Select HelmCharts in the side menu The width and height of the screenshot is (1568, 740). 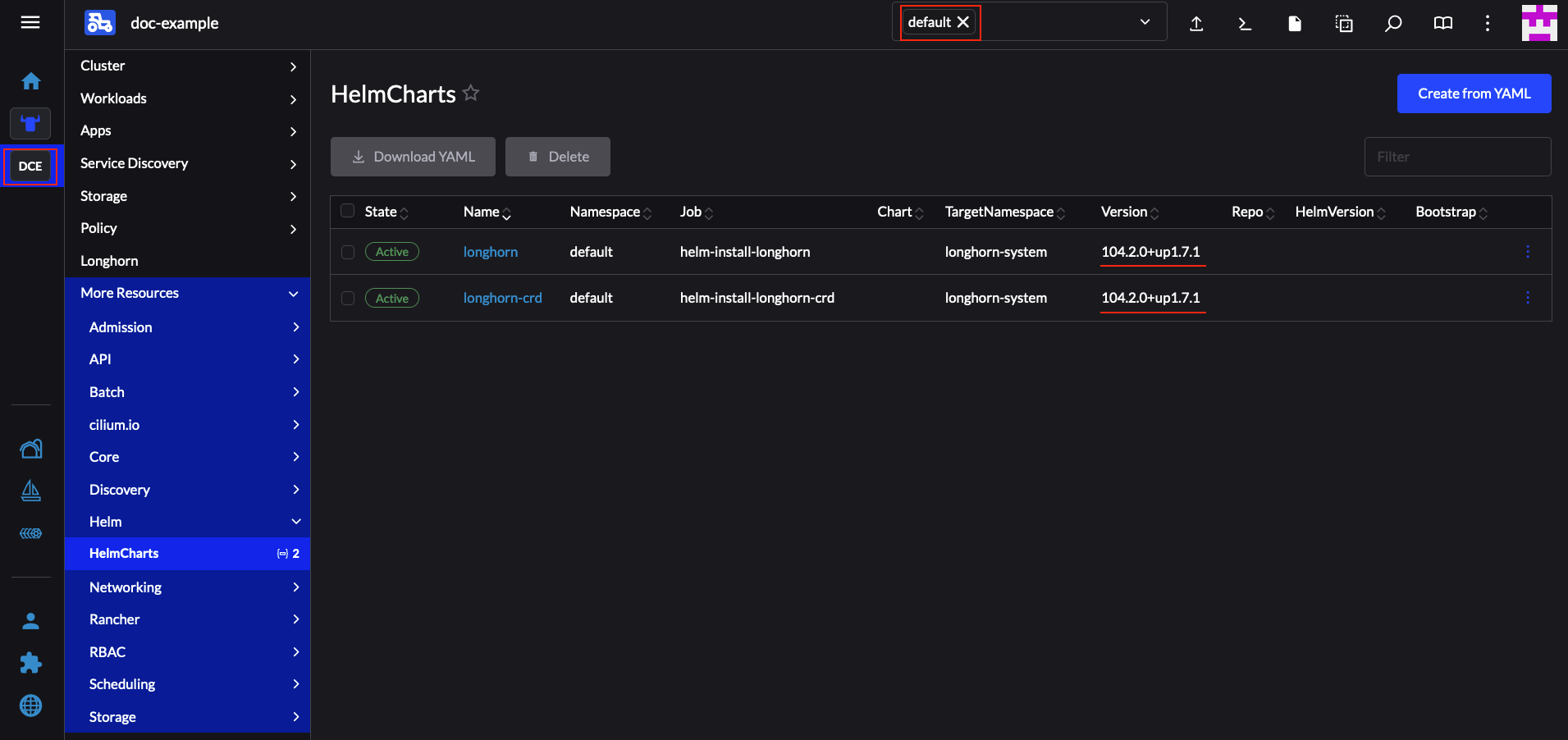pos(124,553)
